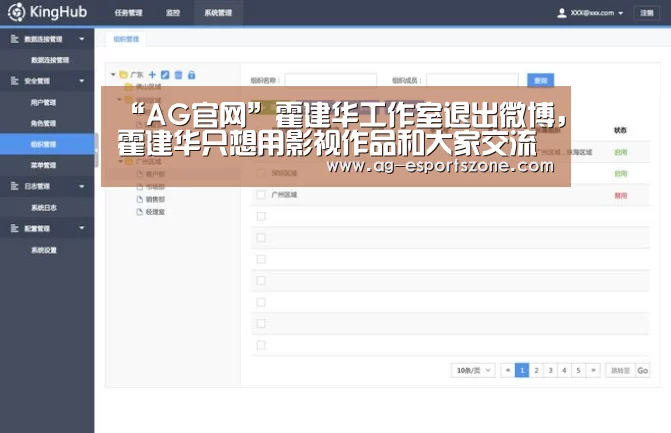Open 角色管理 in the sidebar
Viewport: 671px width, 433px height.
[43, 123]
